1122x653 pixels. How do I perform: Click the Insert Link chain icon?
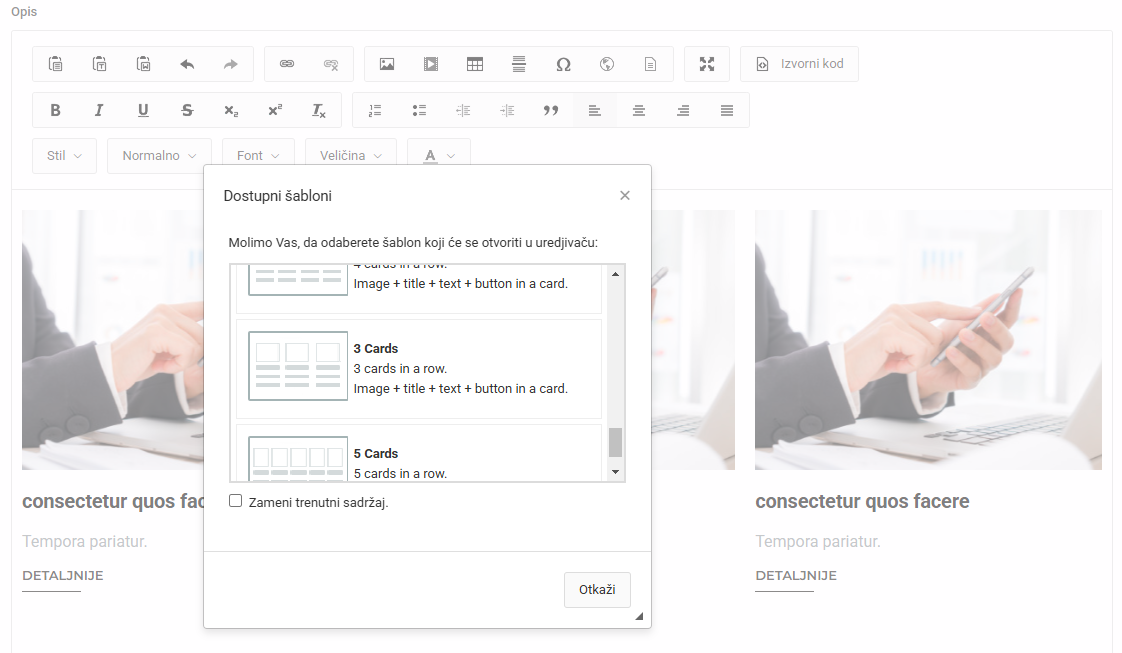(x=287, y=64)
